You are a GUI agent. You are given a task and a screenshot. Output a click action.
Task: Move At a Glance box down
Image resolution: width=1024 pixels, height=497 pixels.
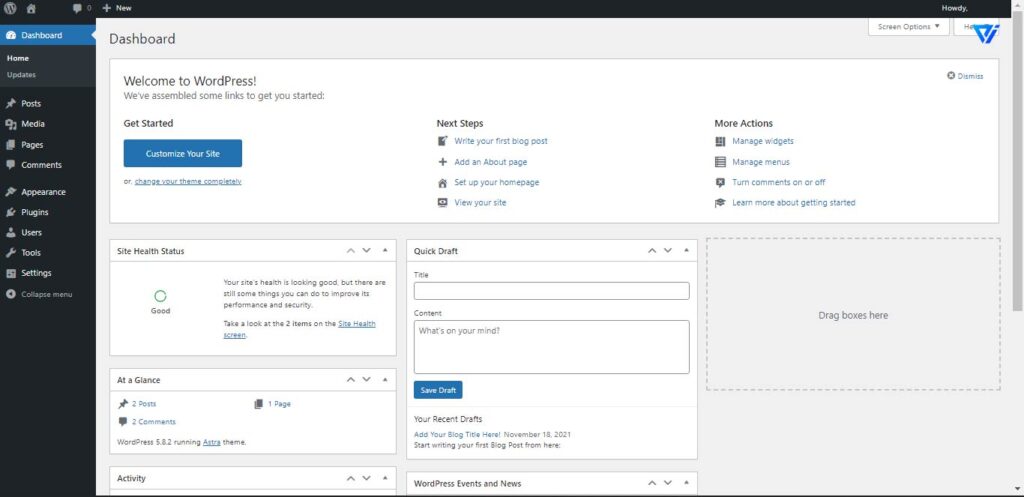(x=366, y=379)
